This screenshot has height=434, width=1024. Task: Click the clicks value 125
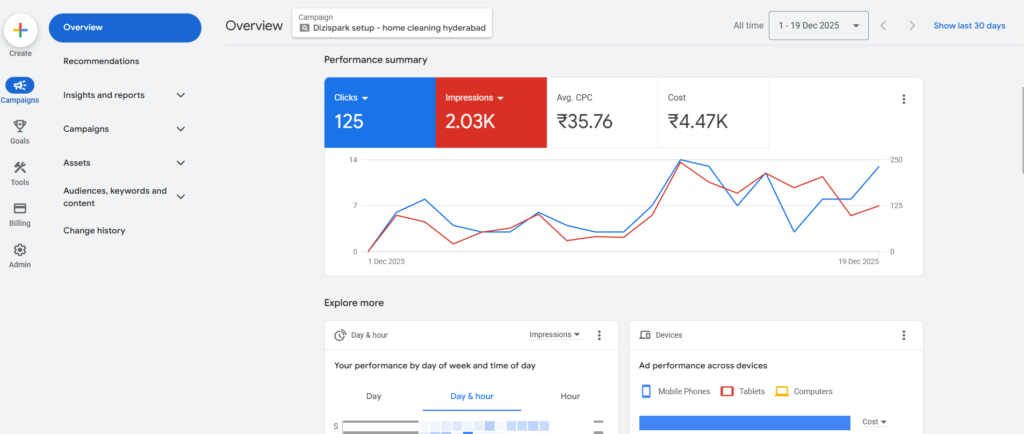[349, 121]
